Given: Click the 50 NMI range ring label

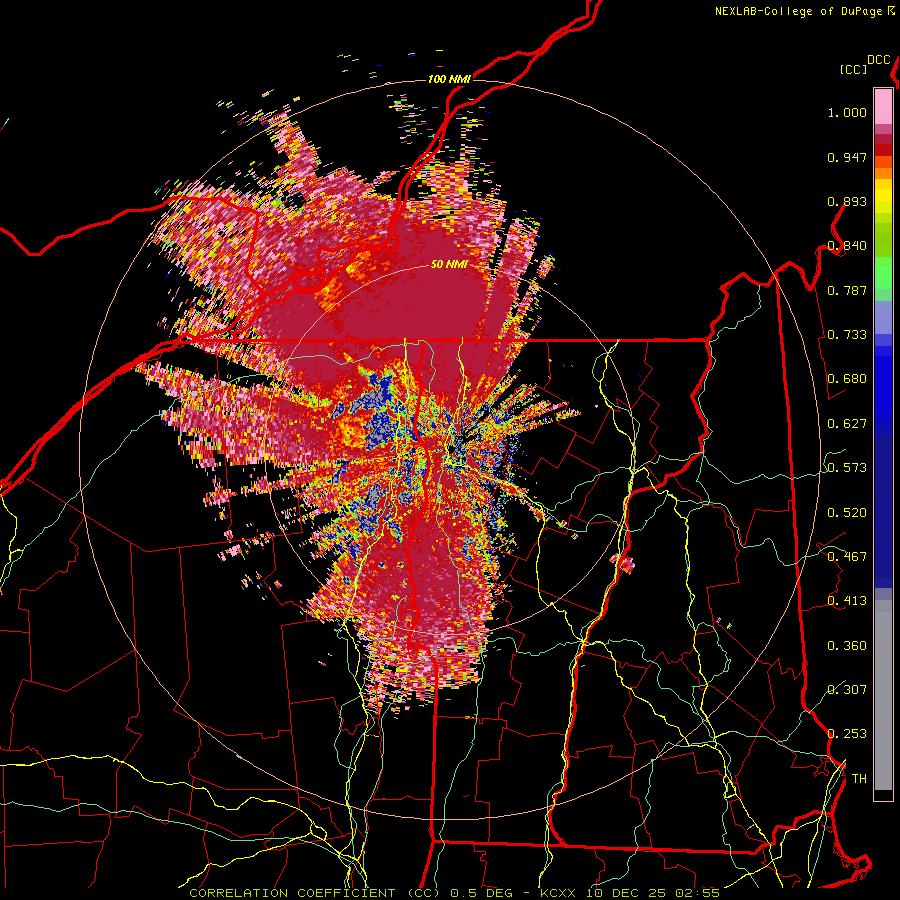Looking at the screenshot, I should click(449, 264).
